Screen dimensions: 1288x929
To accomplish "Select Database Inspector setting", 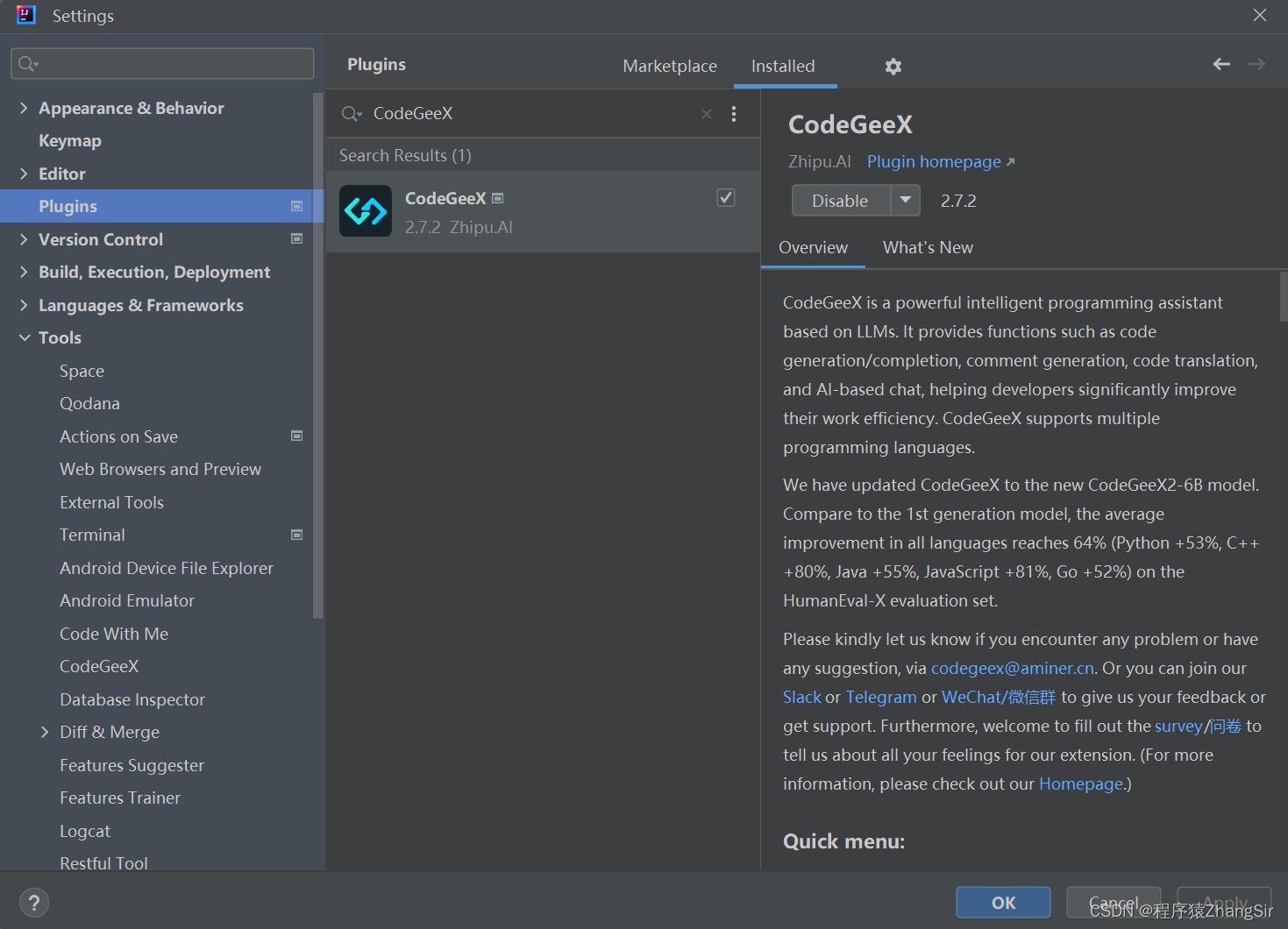I will tap(132, 699).
